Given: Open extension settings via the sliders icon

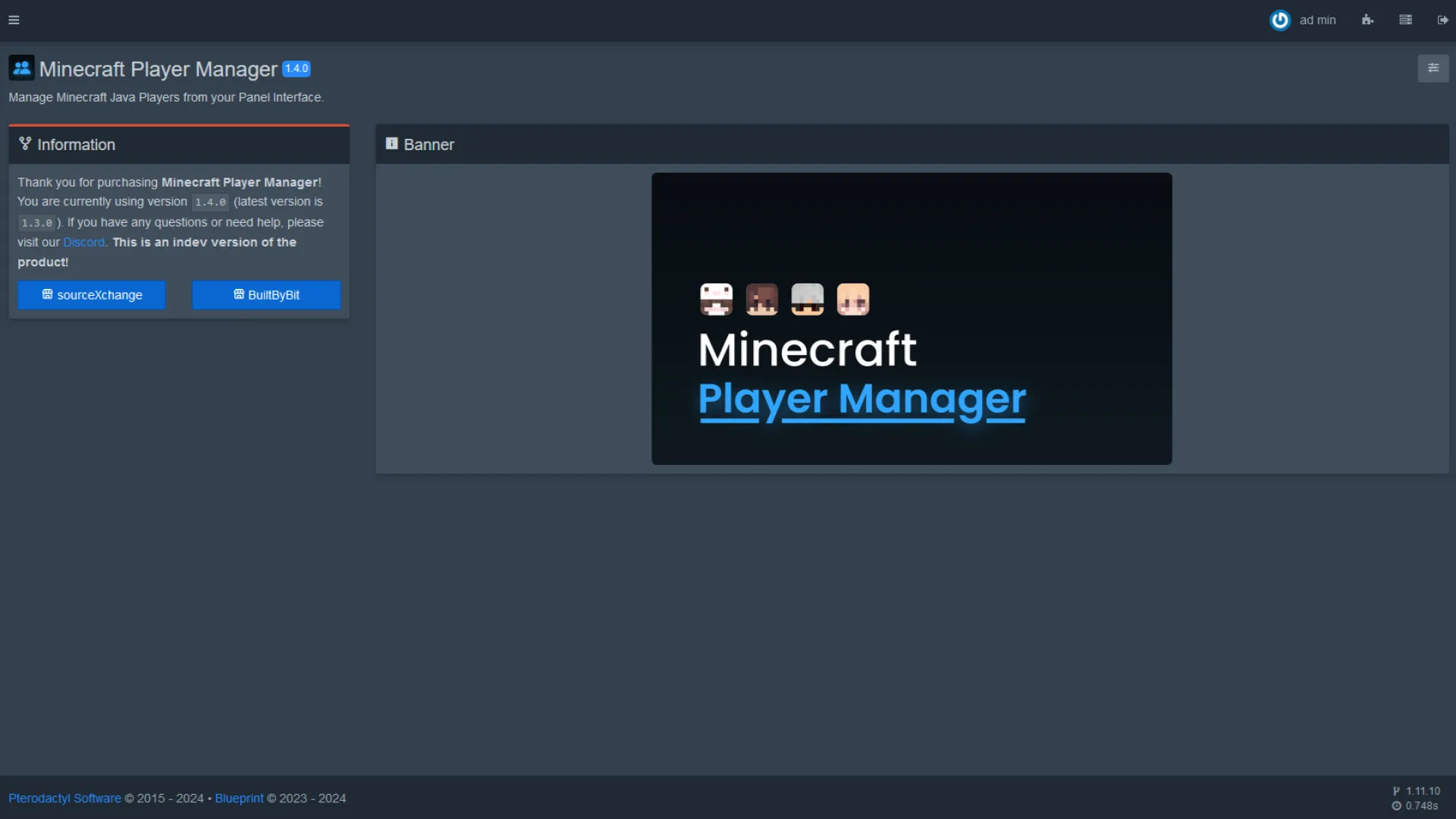Looking at the screenshot, I should 1434,67.
